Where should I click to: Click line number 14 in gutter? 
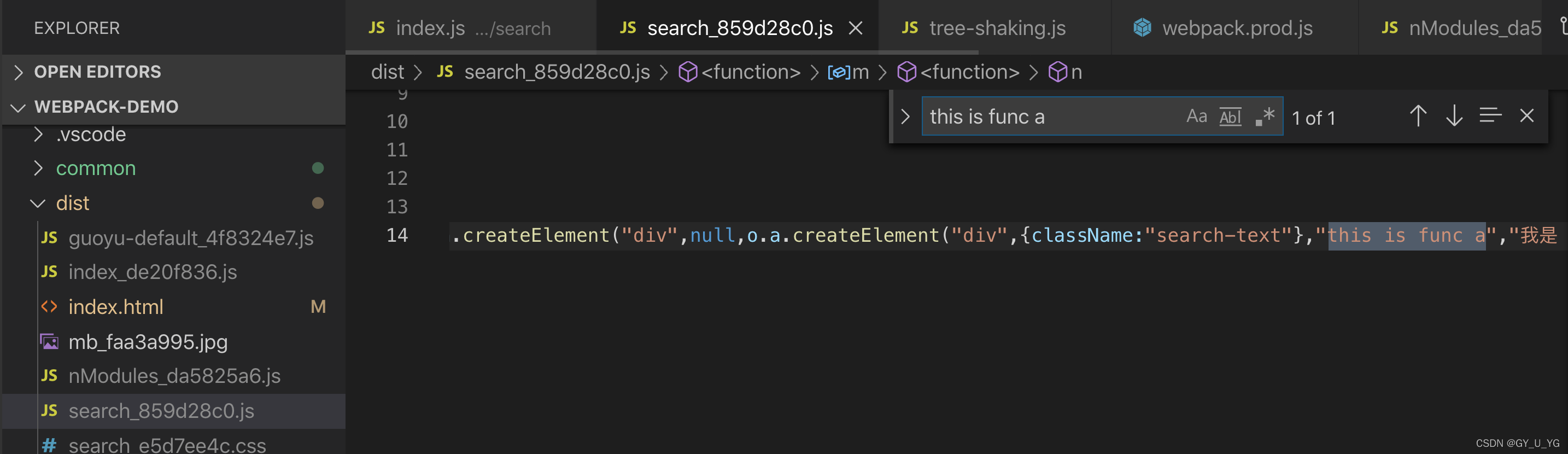pos(397,235)
